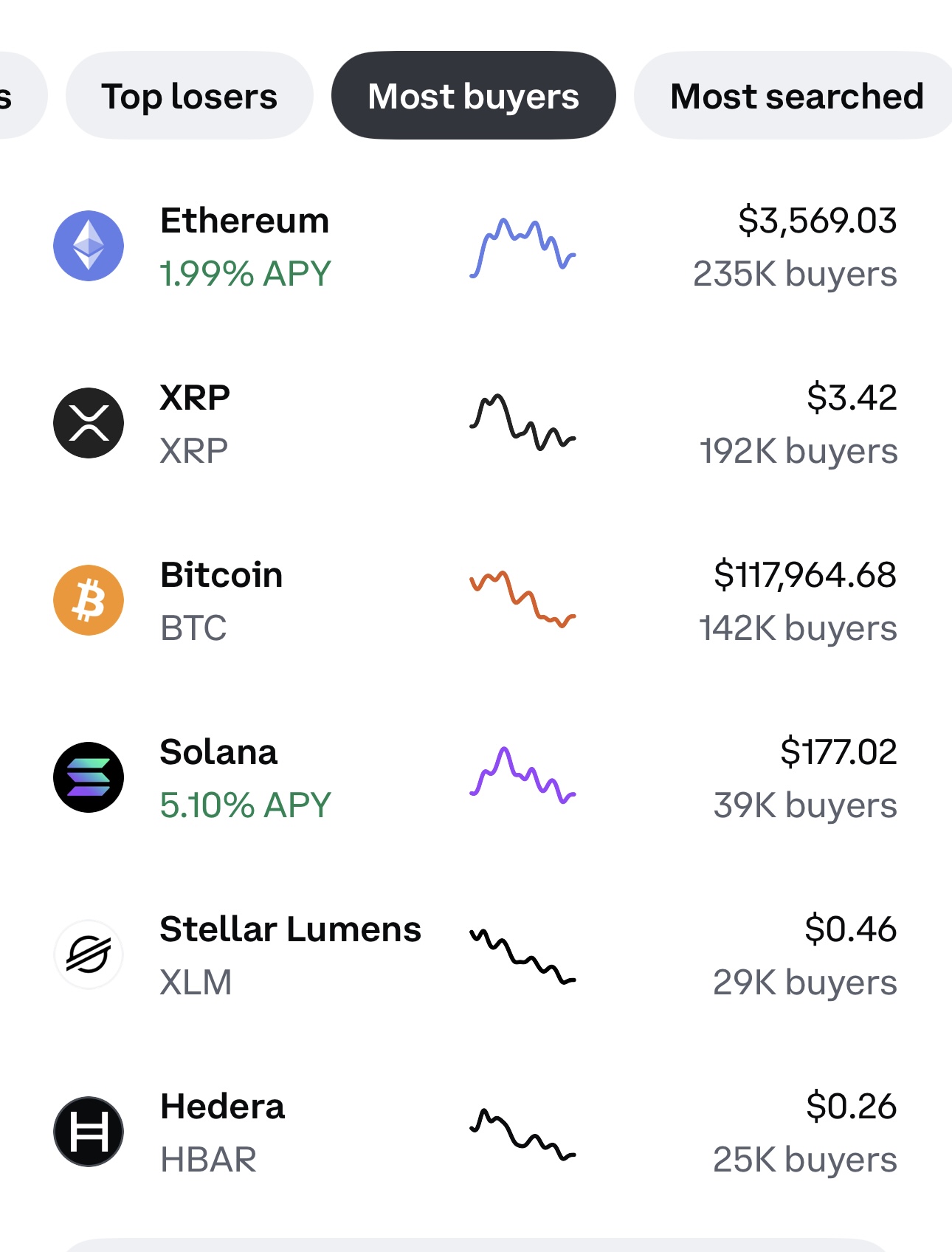This screenshot has width=952, height=1252.
Task: Open Bitcoin's orange price sparkline chart
Action: pos(522,599)
